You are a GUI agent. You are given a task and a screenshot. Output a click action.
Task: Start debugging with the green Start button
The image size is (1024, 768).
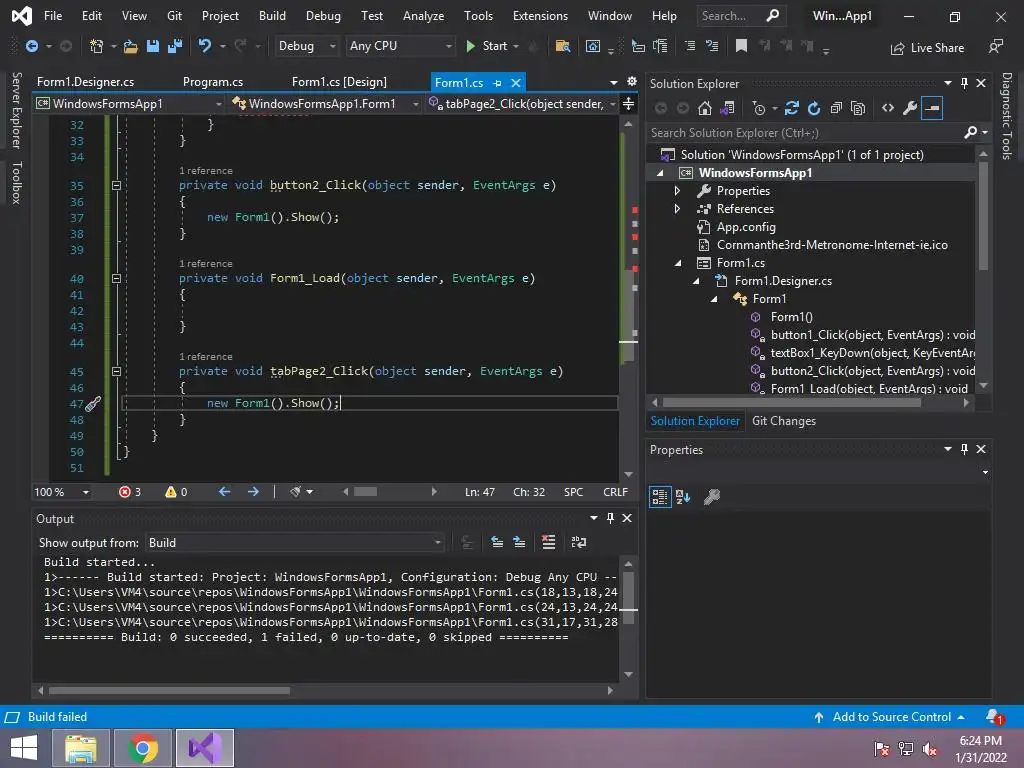486,46
